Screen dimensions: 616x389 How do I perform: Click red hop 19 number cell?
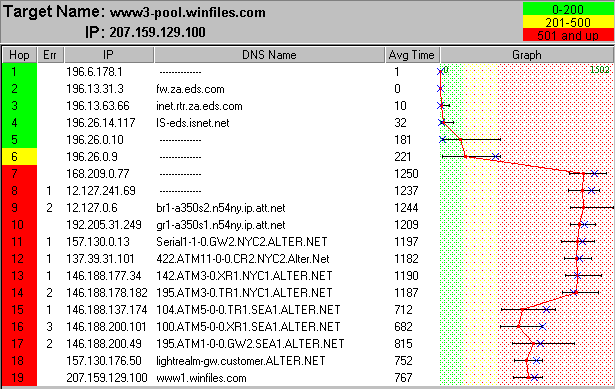click(x=19, y=378)
